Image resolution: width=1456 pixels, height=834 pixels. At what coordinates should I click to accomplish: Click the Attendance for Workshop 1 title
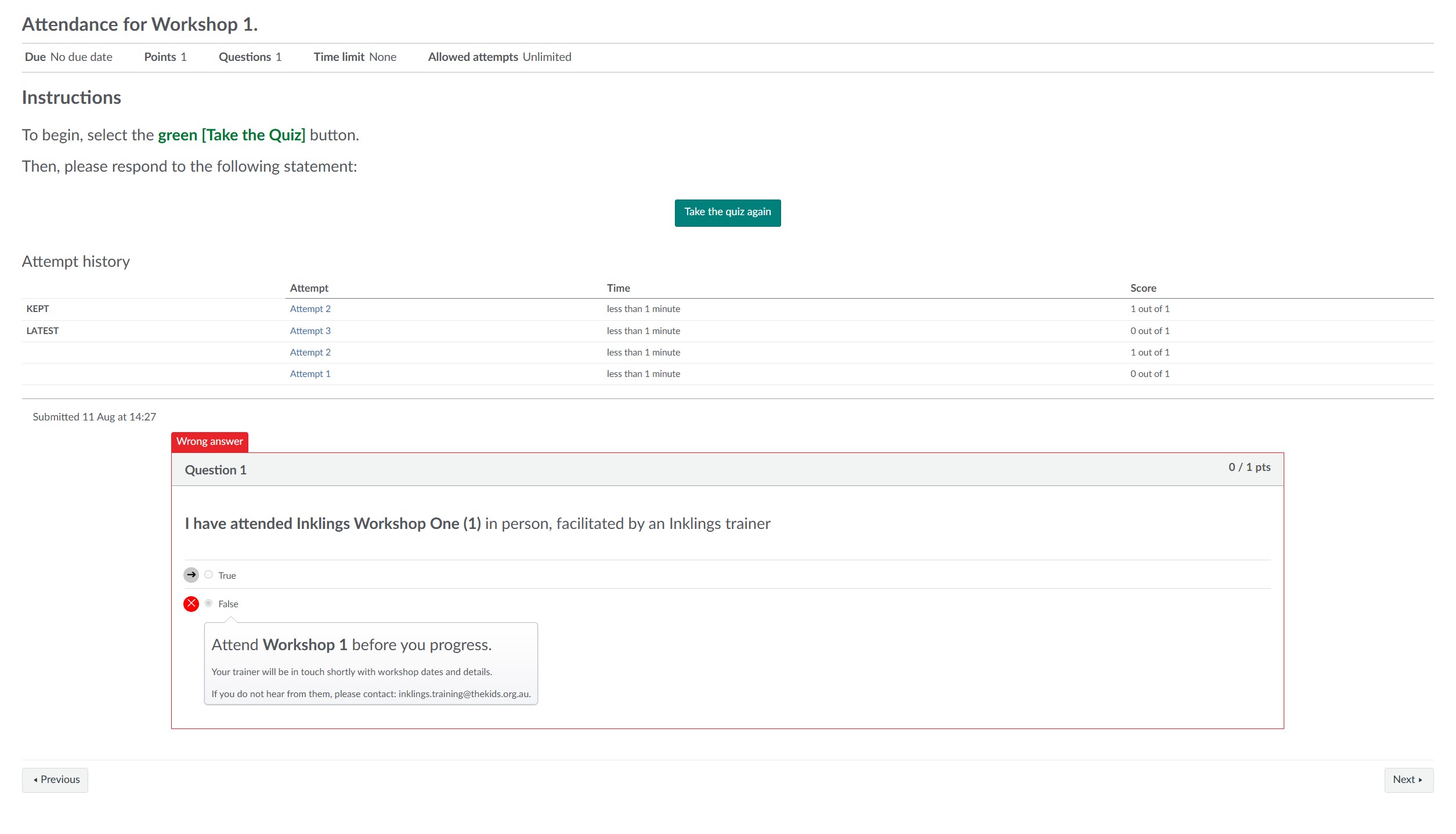click(x=140, y=24)
